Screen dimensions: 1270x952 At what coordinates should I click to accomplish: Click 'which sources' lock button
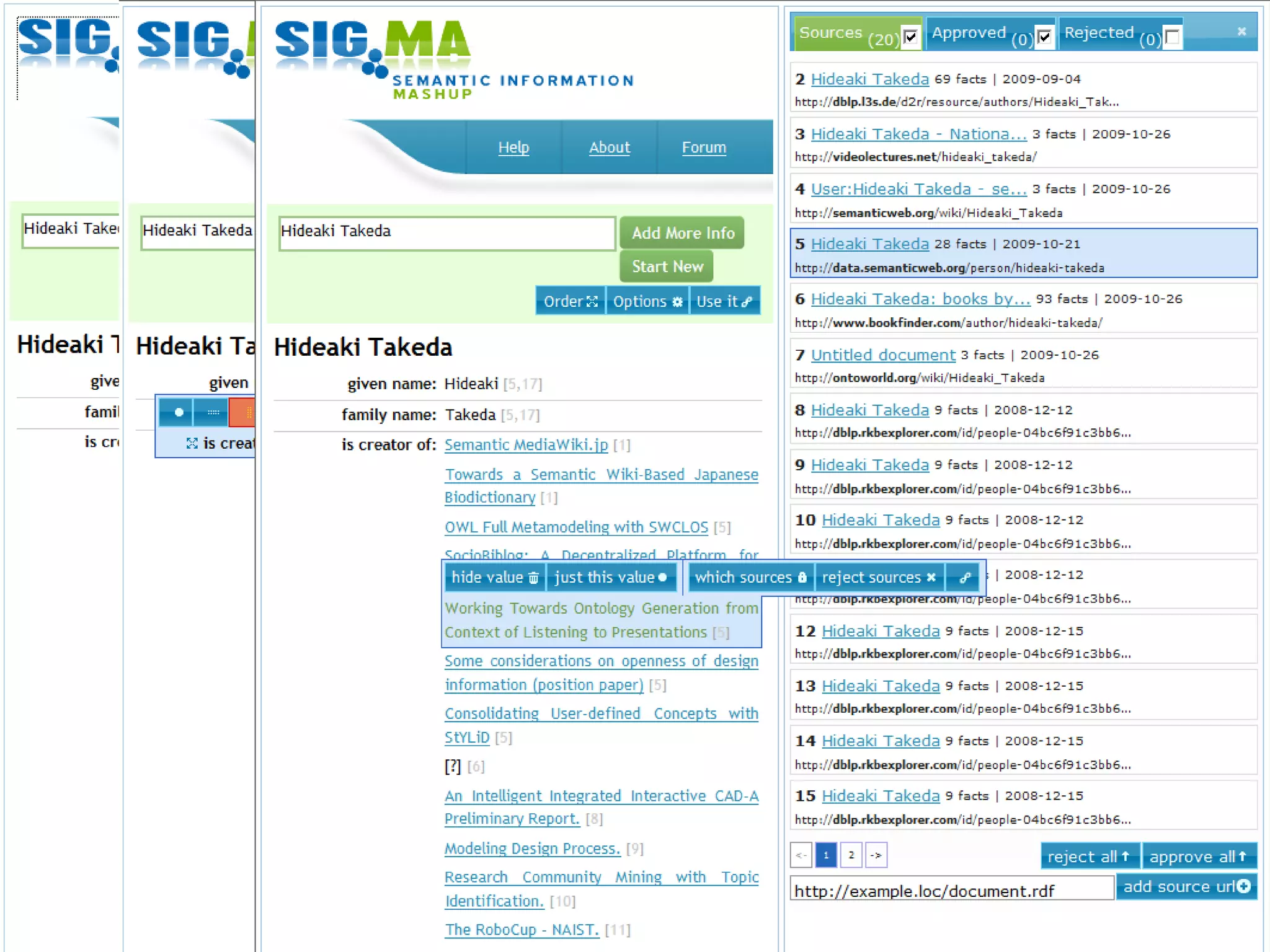coord(750,578)
